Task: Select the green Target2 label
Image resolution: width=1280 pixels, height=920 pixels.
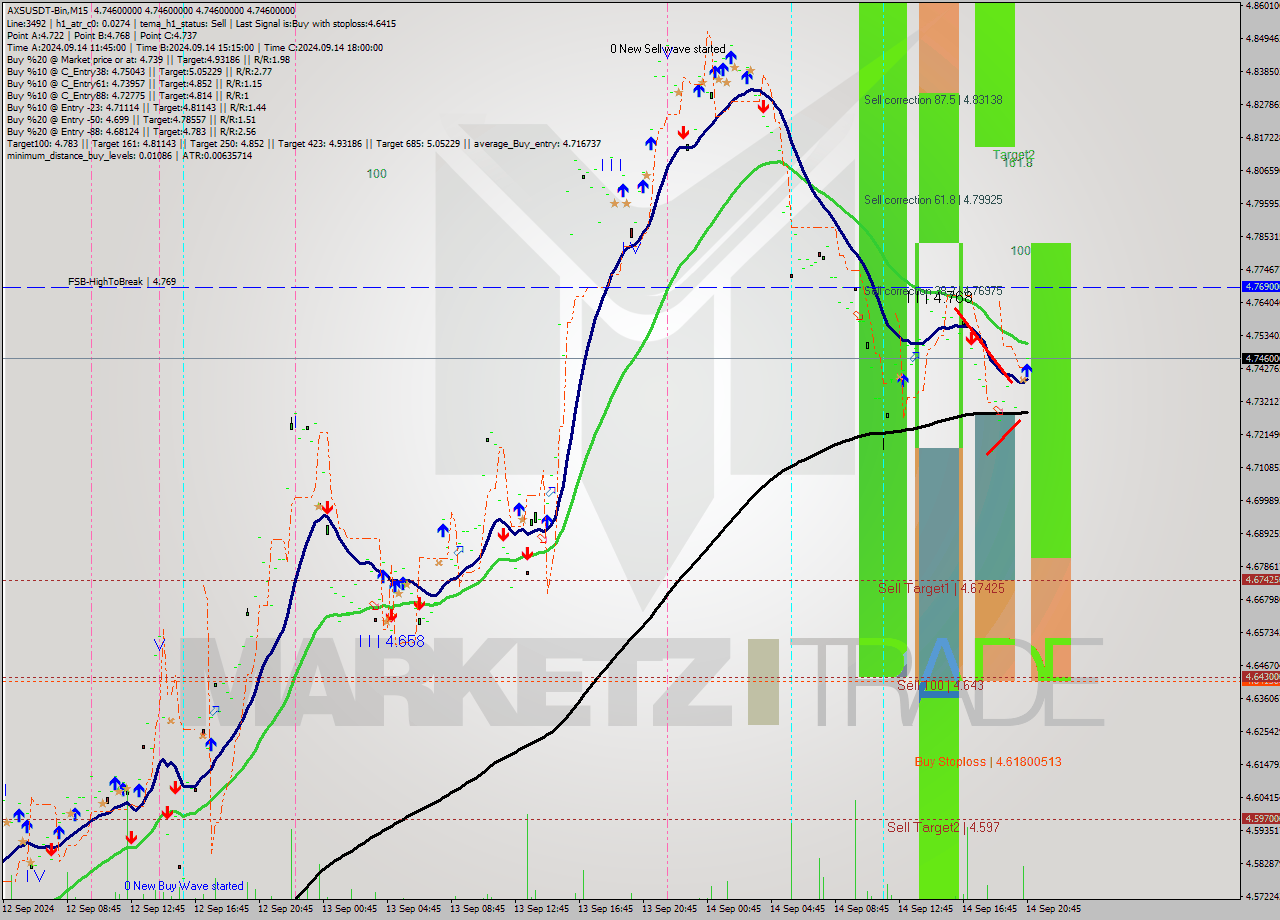Action: coord(1013,155)
